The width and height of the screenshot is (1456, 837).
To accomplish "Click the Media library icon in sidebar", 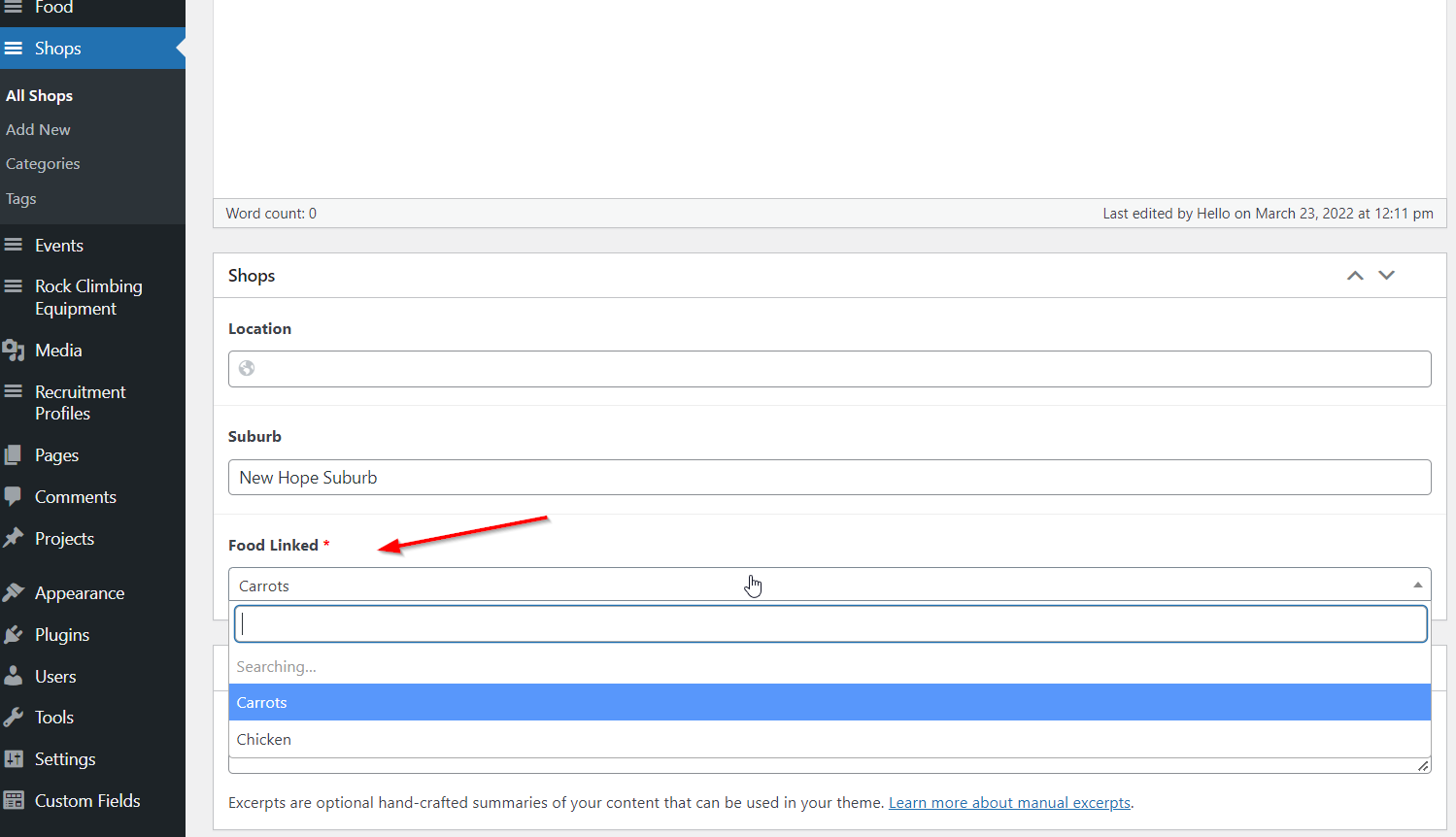I will click(x=14, y=351).
